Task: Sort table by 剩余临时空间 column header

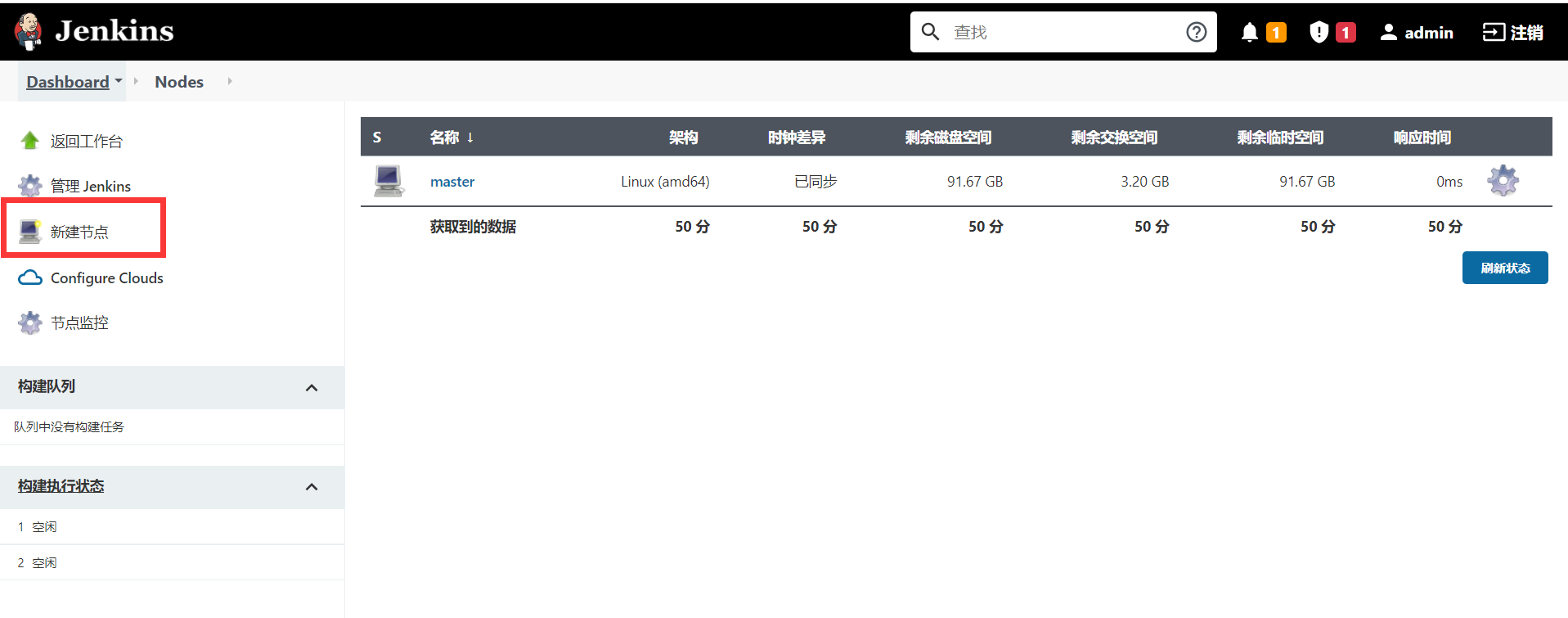Action: click(1280, 138)
